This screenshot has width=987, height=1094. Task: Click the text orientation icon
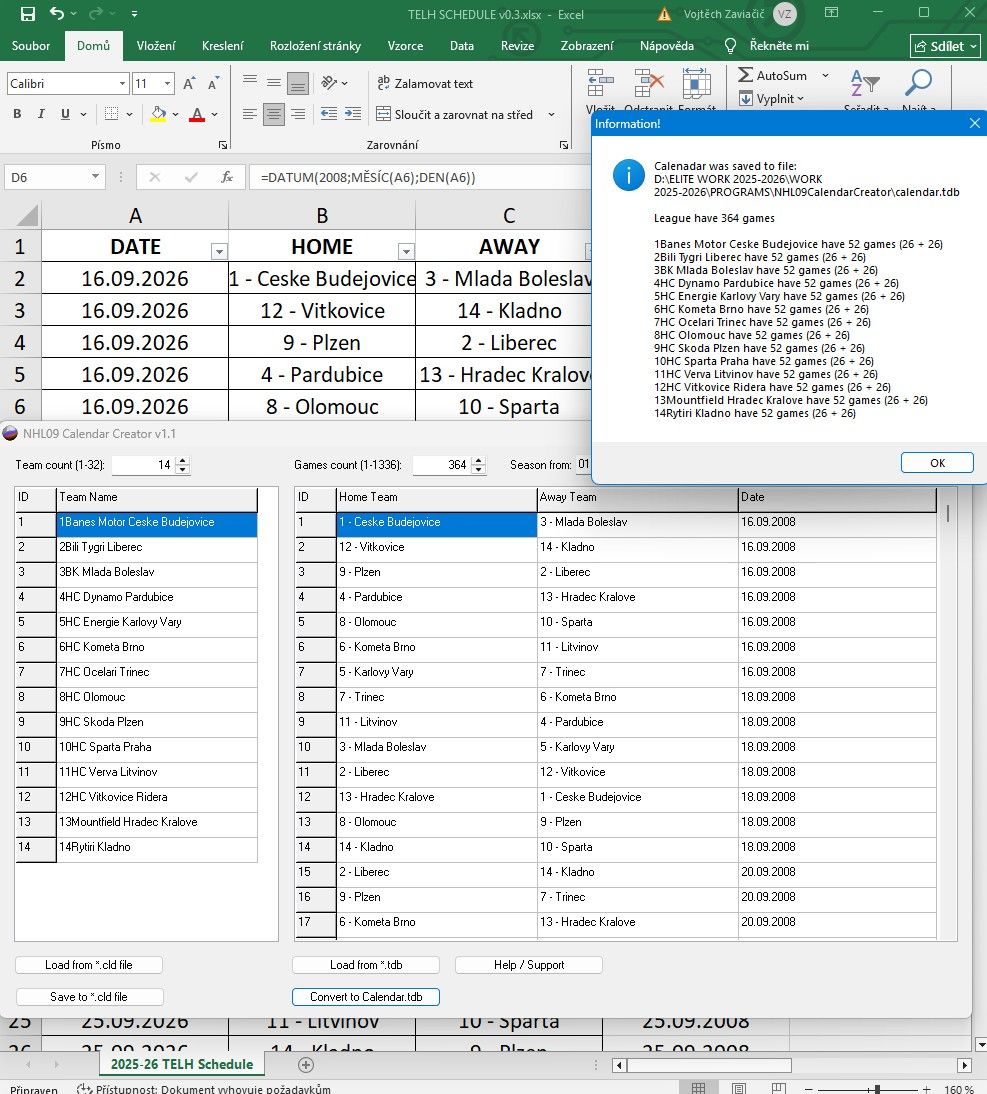[329, 84]
